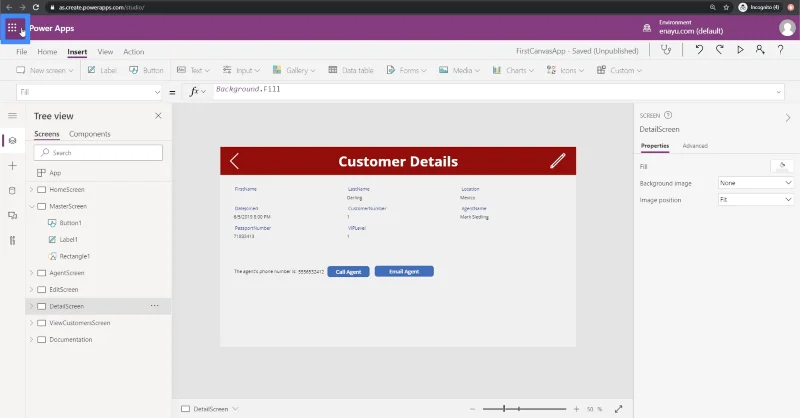Image resolution: width=800 pixels, height=418 pixels.
Task: Select the Properties tab
Action: (x=655, y=146)
